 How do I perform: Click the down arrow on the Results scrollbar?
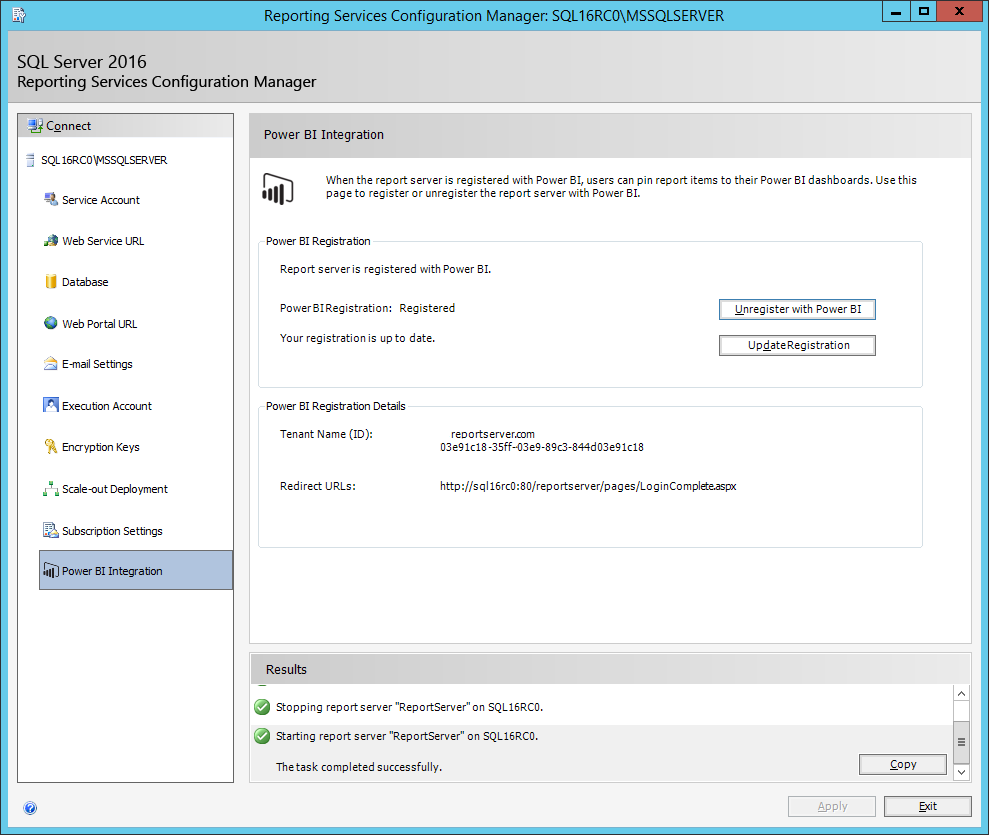[x=961, y=772]
